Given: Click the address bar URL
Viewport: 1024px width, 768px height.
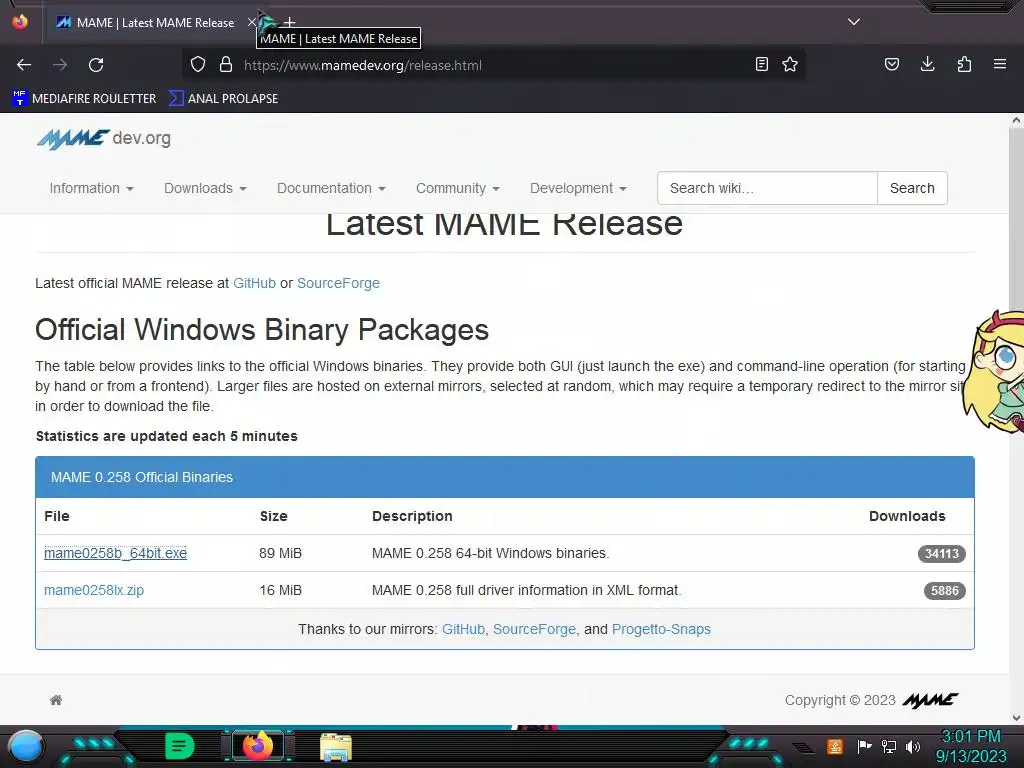Looking at the screenshot, I should coord(362,65).
